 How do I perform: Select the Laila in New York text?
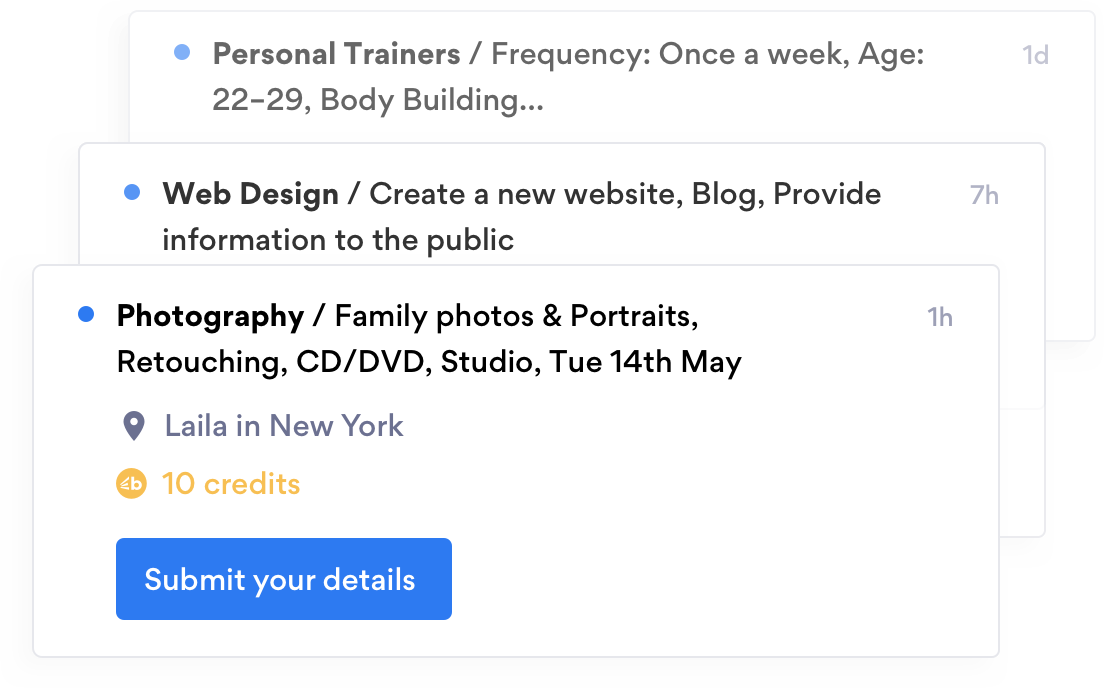[284, 426]
